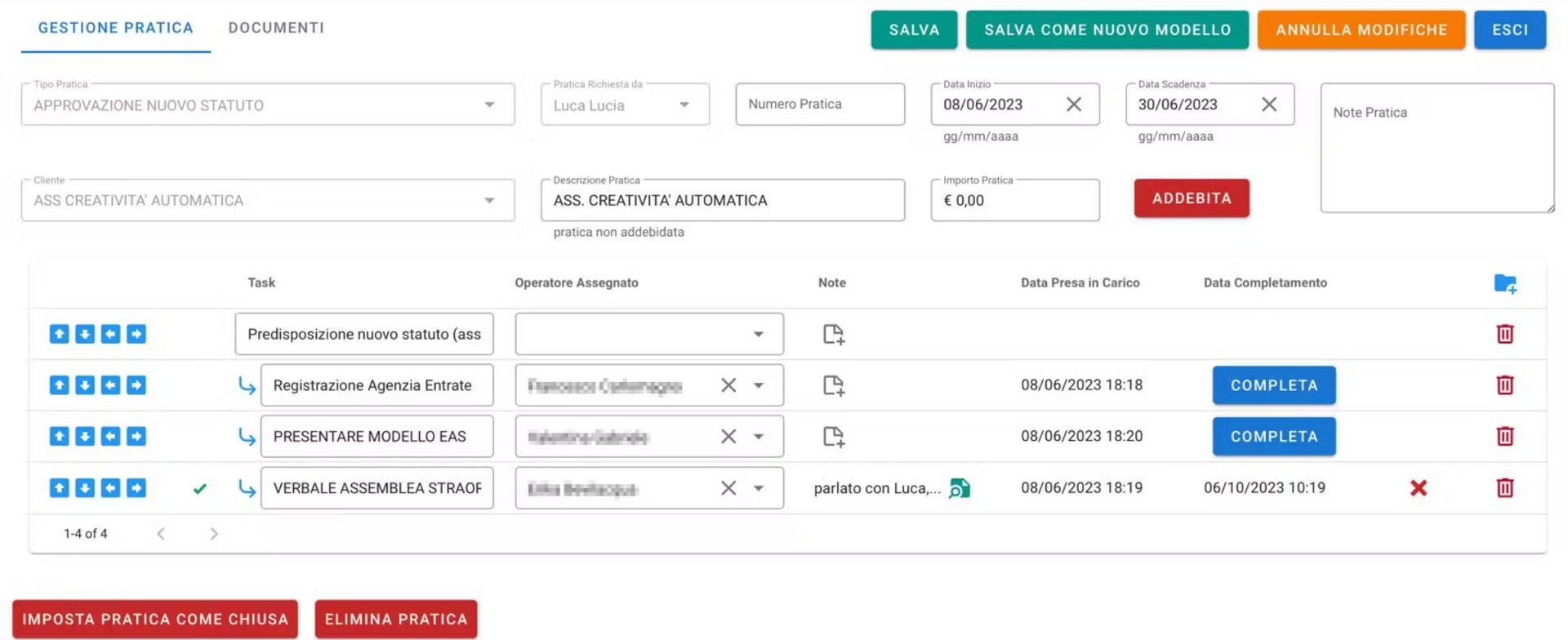This screenshot has height=640, width=1568.
Task: Indent right the PRESENTARE MODELLO EAS task
Action: point(136,437)
